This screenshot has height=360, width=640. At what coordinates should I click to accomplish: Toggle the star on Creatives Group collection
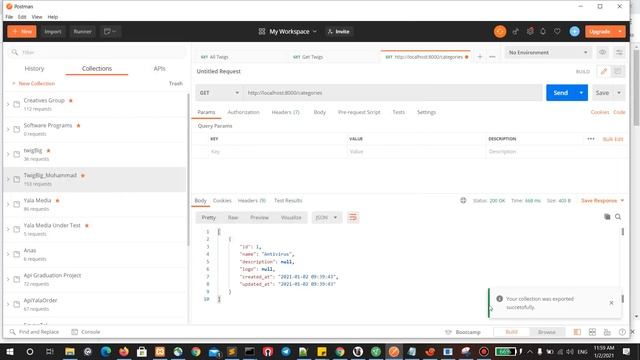[71, 100]
